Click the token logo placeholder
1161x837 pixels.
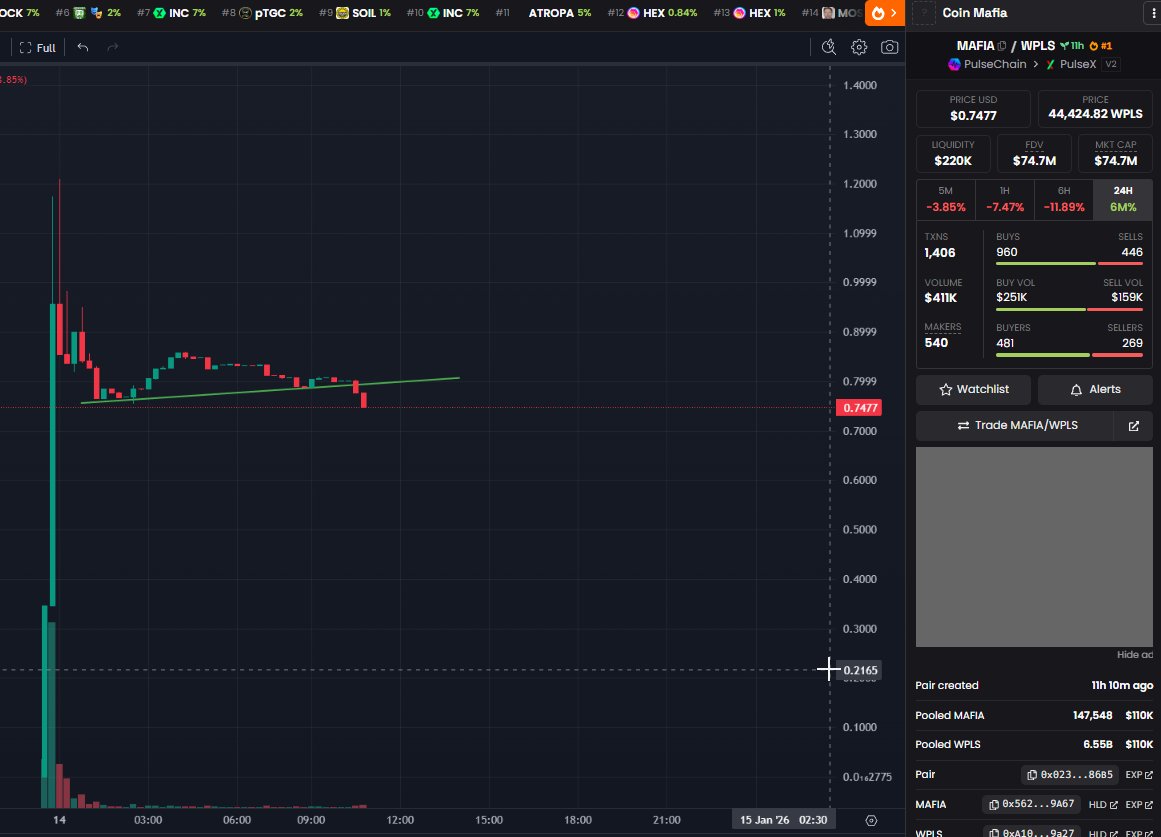coord(923,13)
